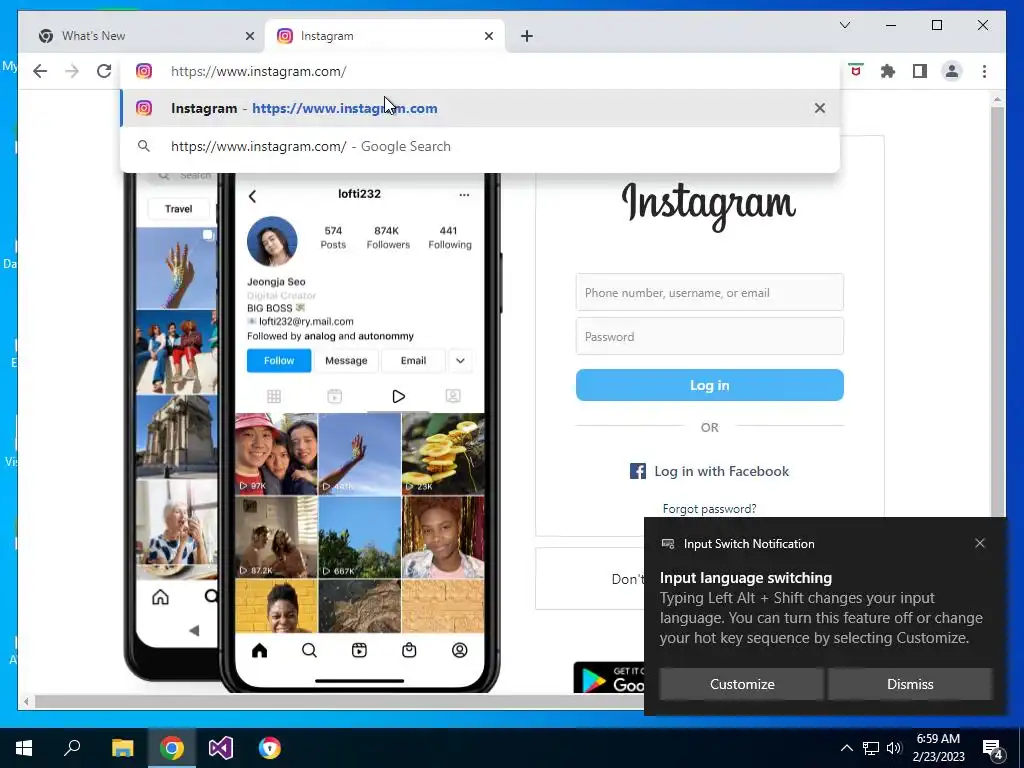Open the Forgot password link
1024x768 pixels.
[x=709, y=509]
